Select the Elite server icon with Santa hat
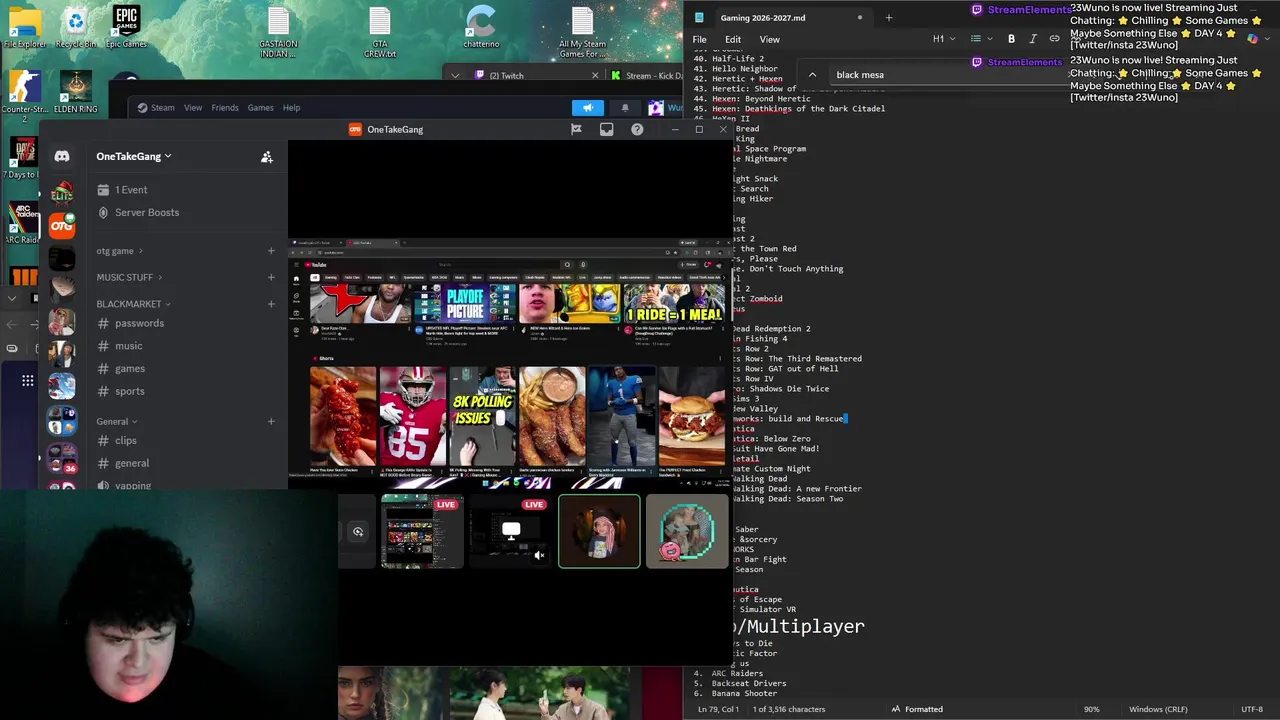The height and width of the screenshot is (720, 1280). point(62,192)
